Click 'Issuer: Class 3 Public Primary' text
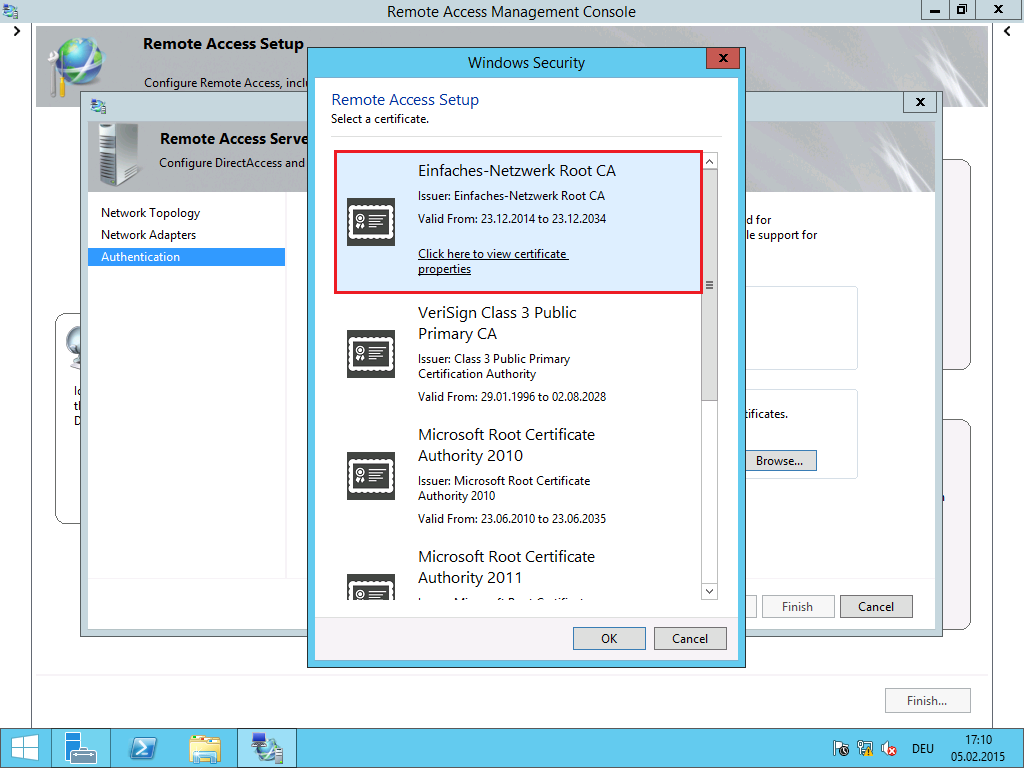The width and height of the screenshot is (1024, 768). click(x=494, y=359)
